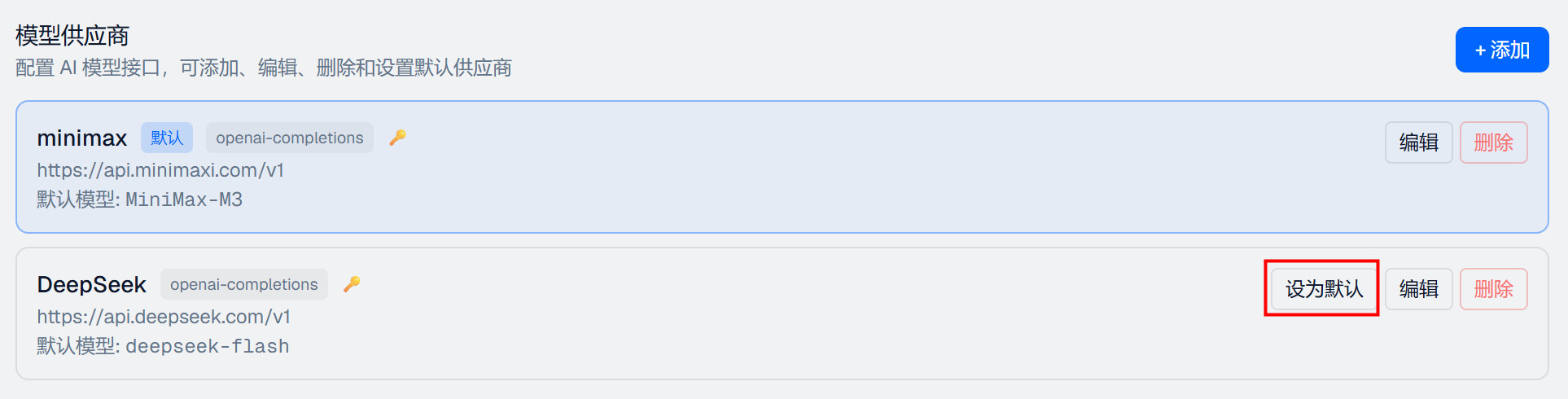The height and width of the screenshot is (399, 1568).
Task: Delete the minimax provider
Action: pyautogui.click(x=1494, y=142)
